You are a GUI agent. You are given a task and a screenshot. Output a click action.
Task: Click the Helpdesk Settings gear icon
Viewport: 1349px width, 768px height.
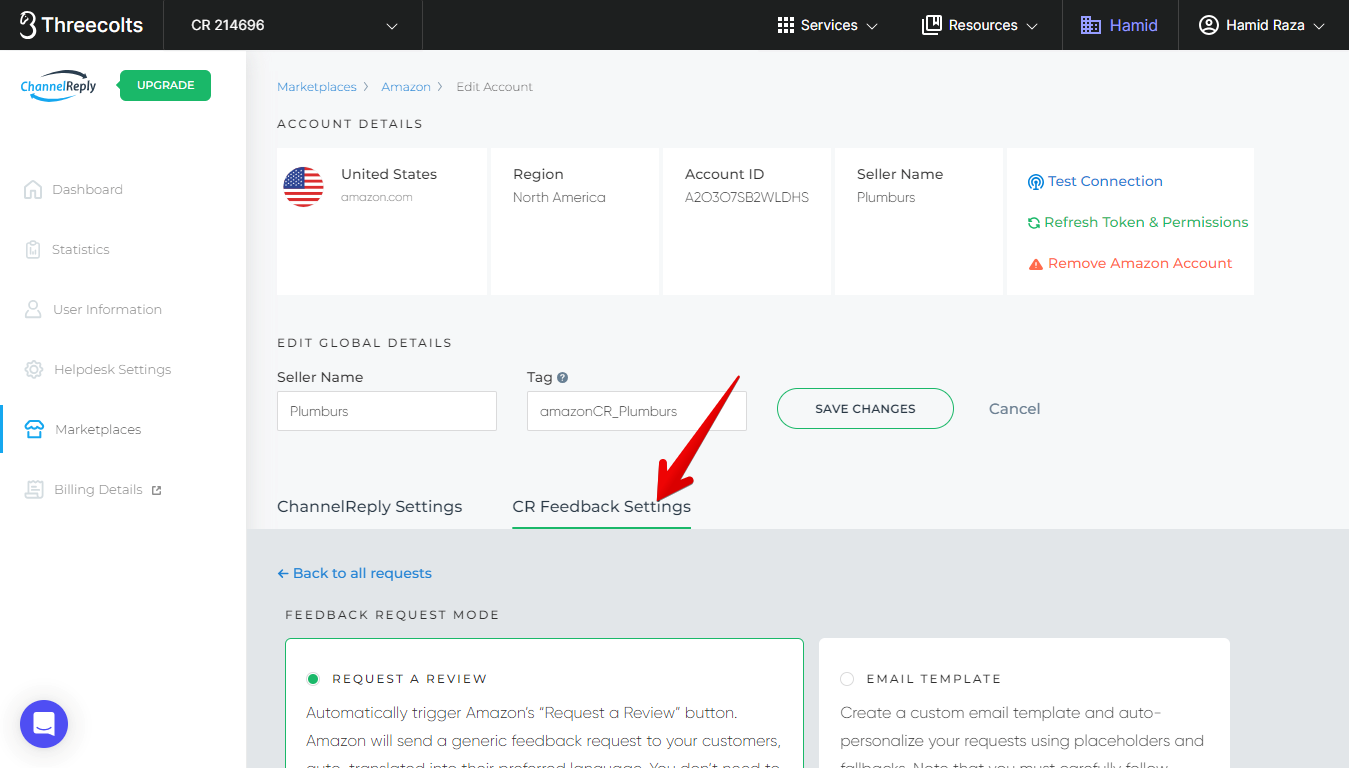[34, 369]
